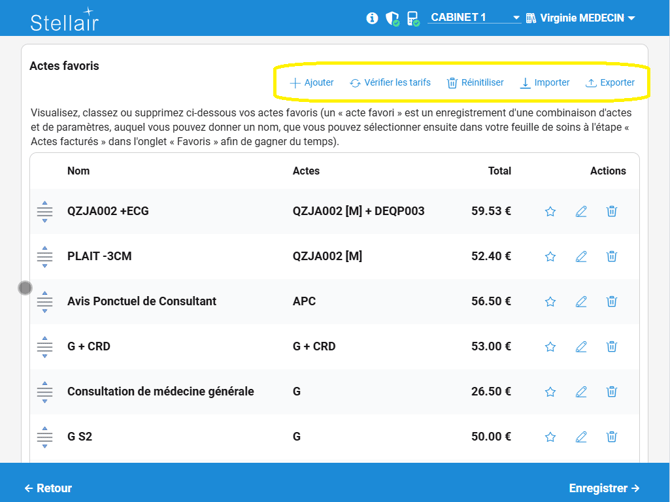
Task: Toggle star for G + CRD row
Action: pyautogui.click(x=550, y=347)
